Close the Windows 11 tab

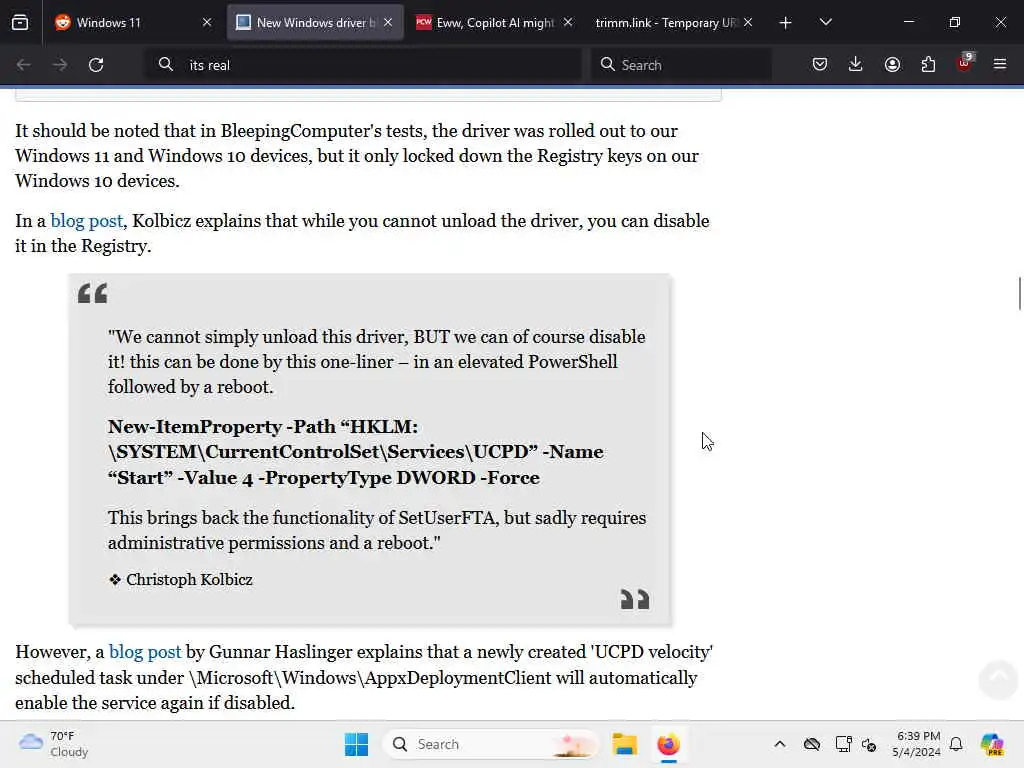(x=207, y=23)
